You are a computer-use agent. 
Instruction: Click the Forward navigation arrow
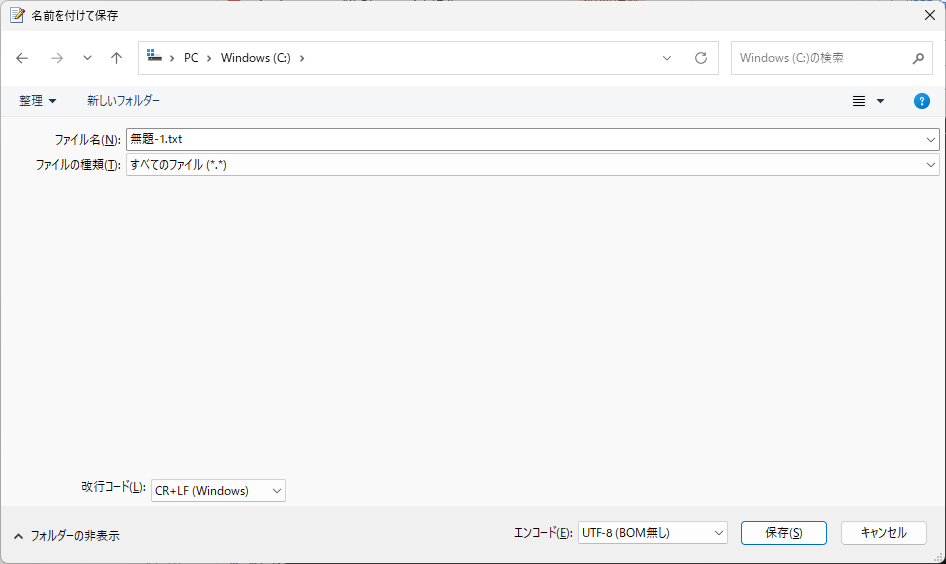tap(57, 58)
